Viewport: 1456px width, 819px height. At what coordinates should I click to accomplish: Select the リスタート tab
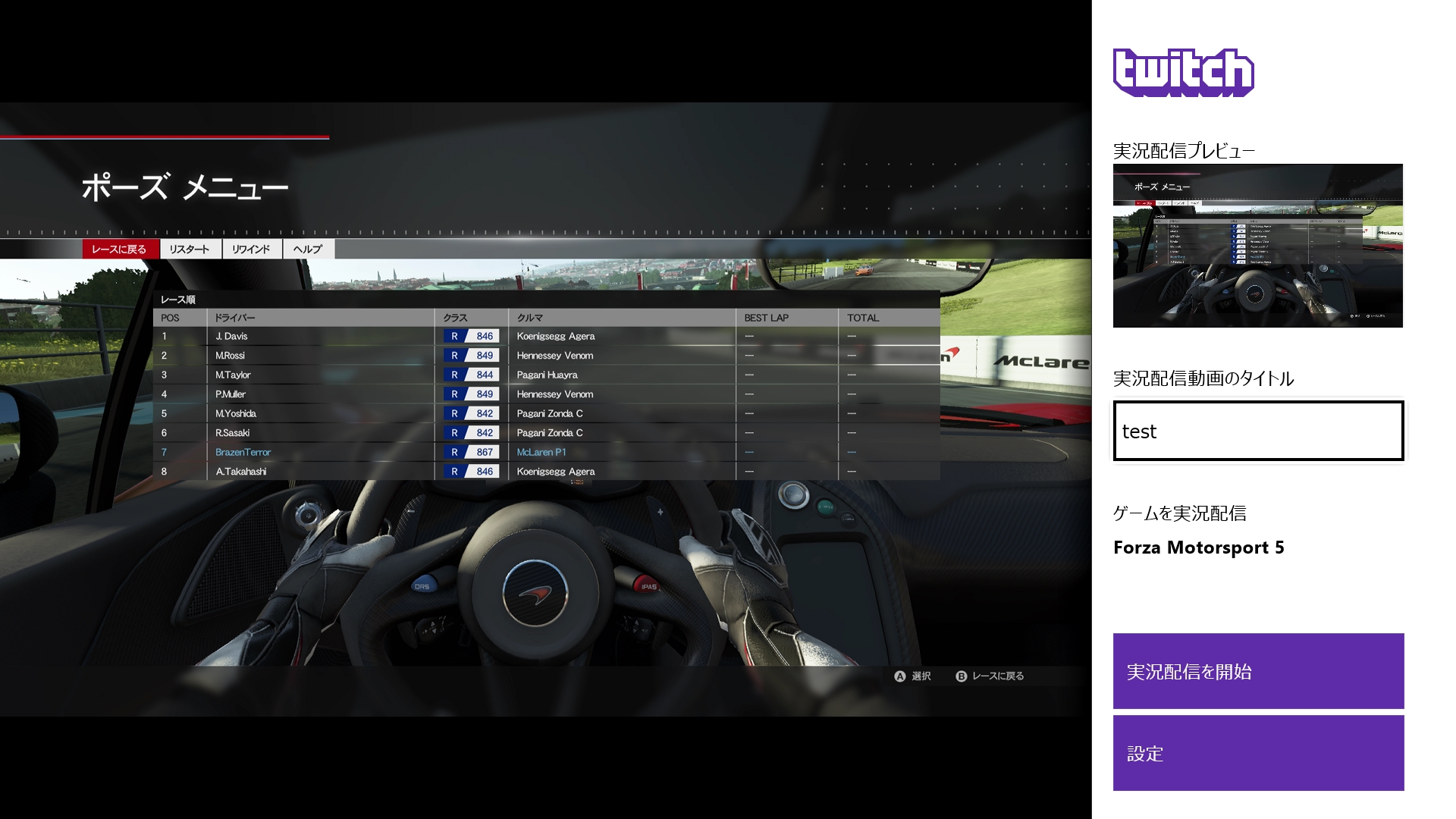pyautogui.click(x=190, y=249)
